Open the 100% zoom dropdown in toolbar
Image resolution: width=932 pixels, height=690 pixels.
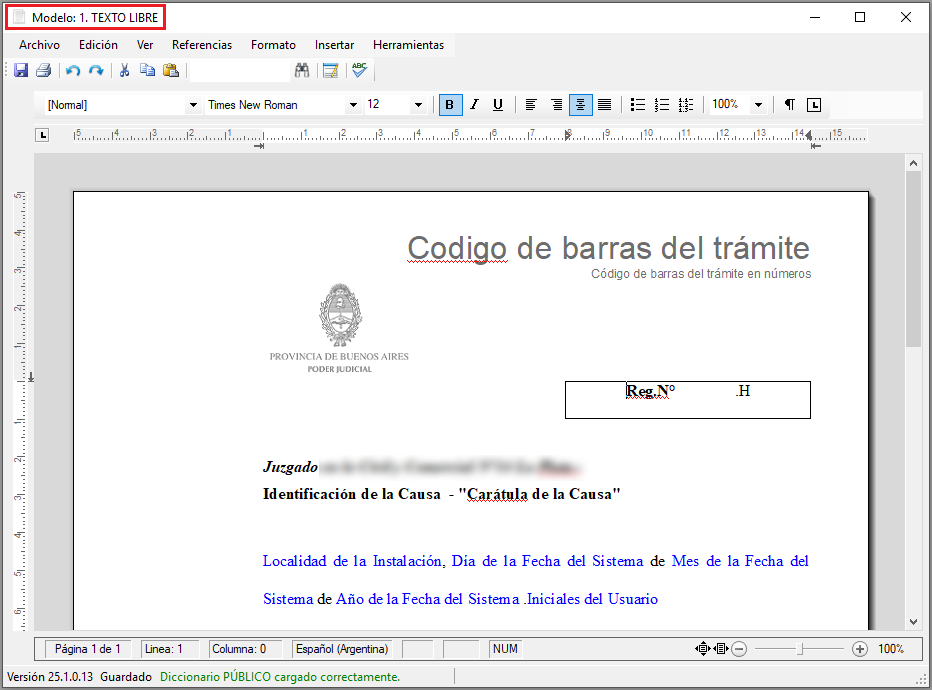(758, 105)
